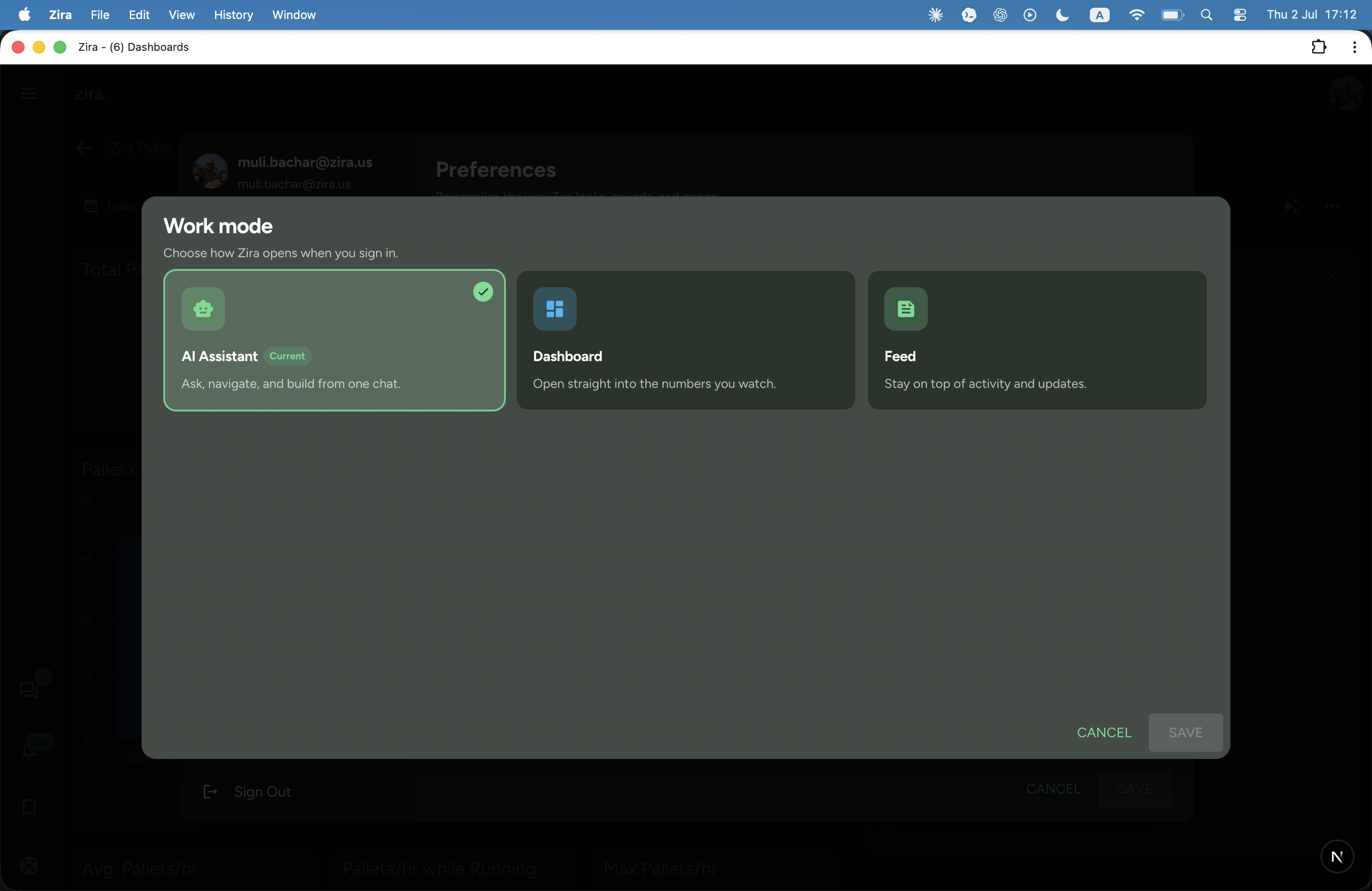1372x891 pixels.
Task: Click the Preferences heading
Action: [496, 169]
